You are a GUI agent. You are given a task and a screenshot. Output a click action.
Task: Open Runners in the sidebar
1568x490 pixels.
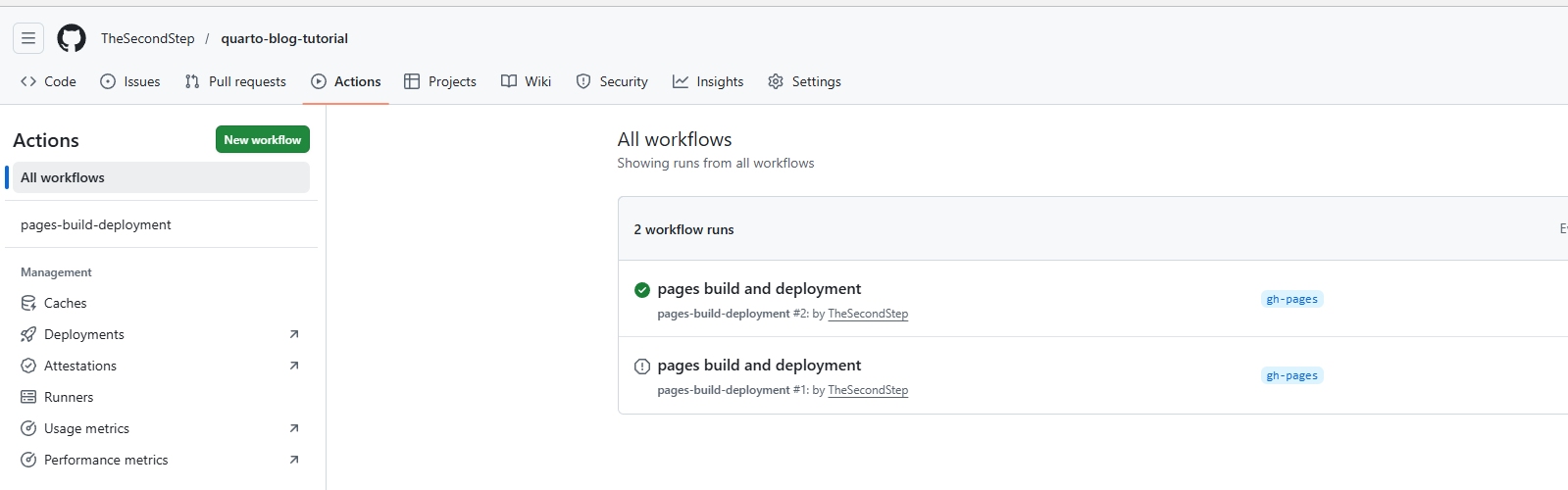[x=69, y=397]
